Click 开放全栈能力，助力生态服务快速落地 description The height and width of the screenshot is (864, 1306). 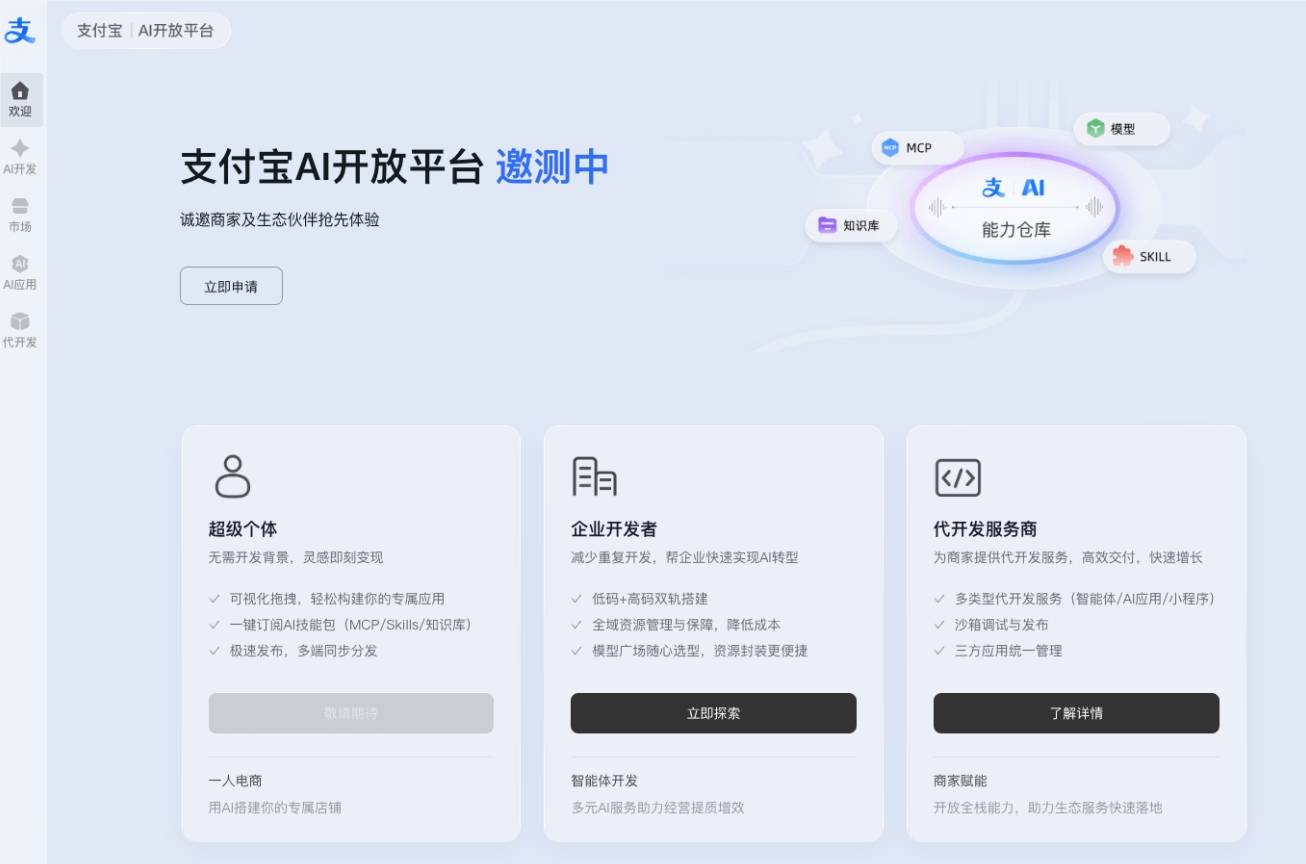[x=1048, y=807]
